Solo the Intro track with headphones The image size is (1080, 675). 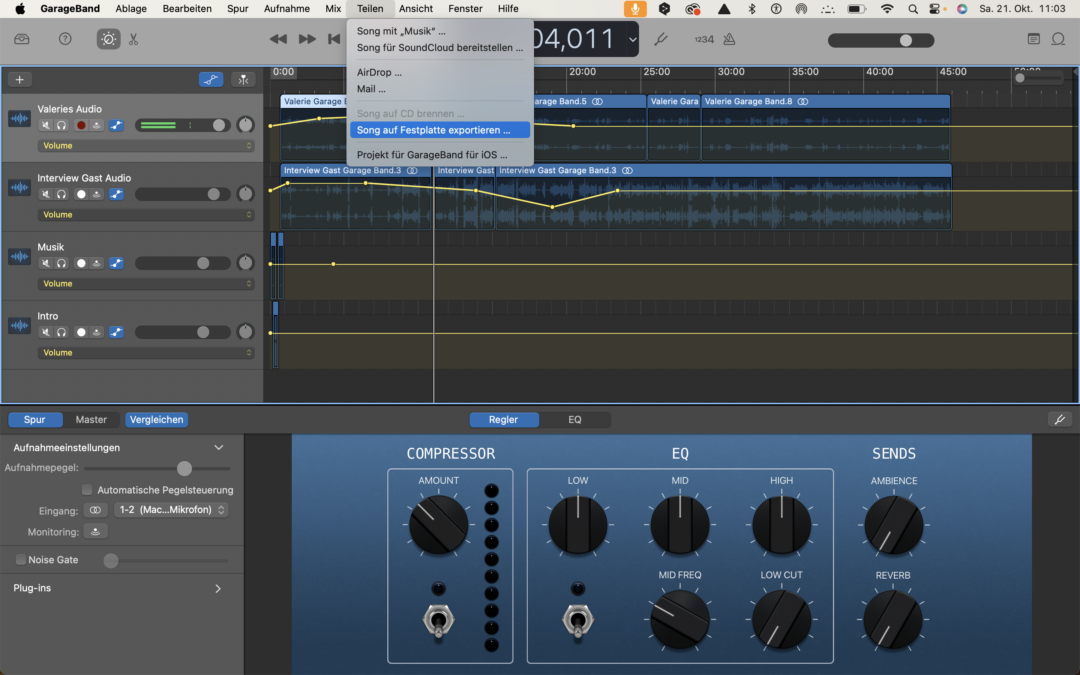coord(61,332)
